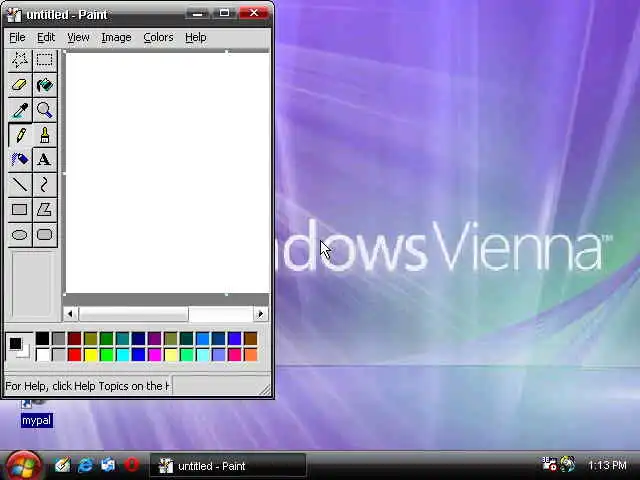Choose the Rounded Rectangle tool
The width and height of the screenshot is (640, 480).
tap(44, 235)
